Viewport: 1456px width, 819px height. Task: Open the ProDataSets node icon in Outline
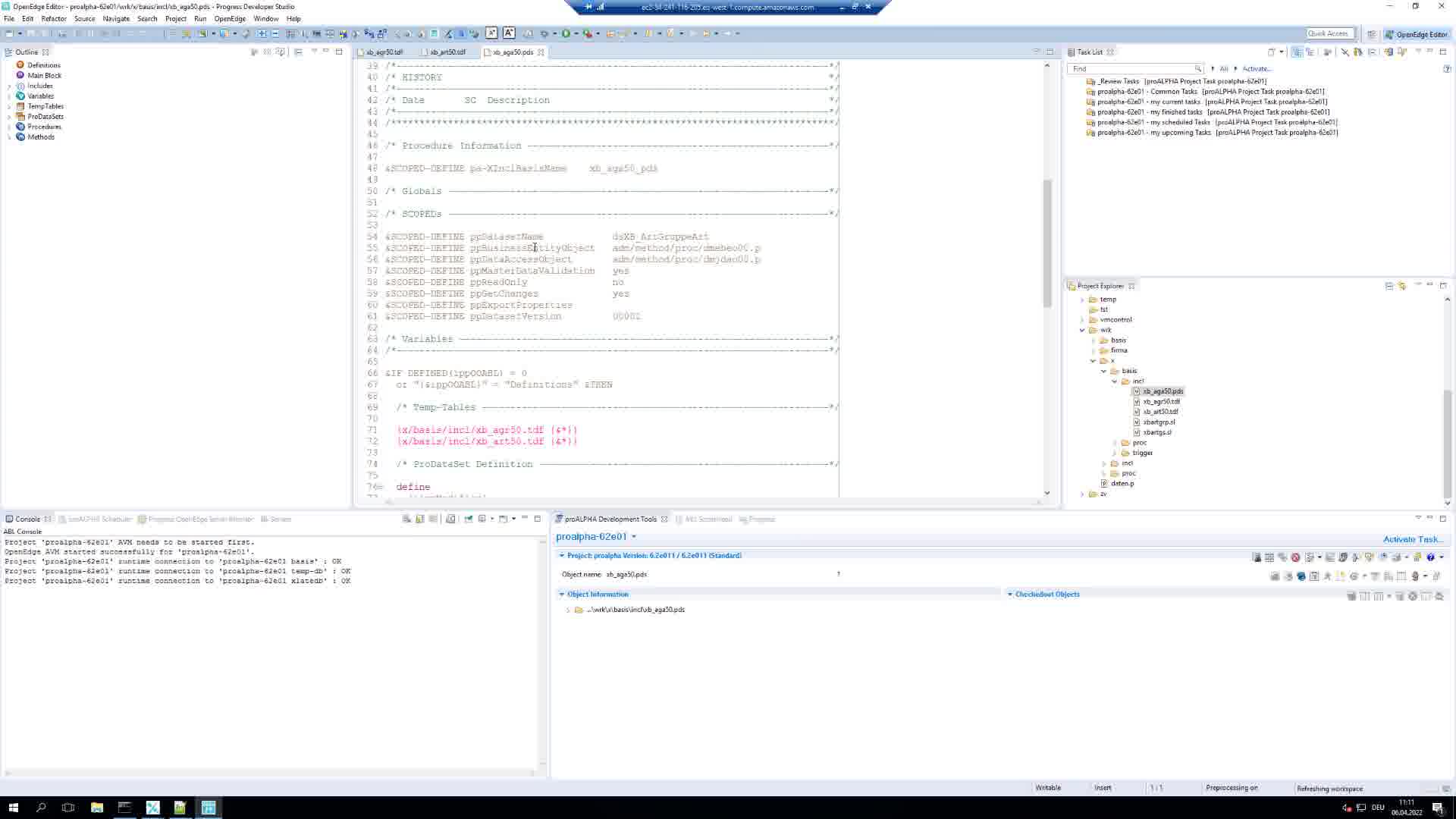pyautogui.click(x=20, y=117)
